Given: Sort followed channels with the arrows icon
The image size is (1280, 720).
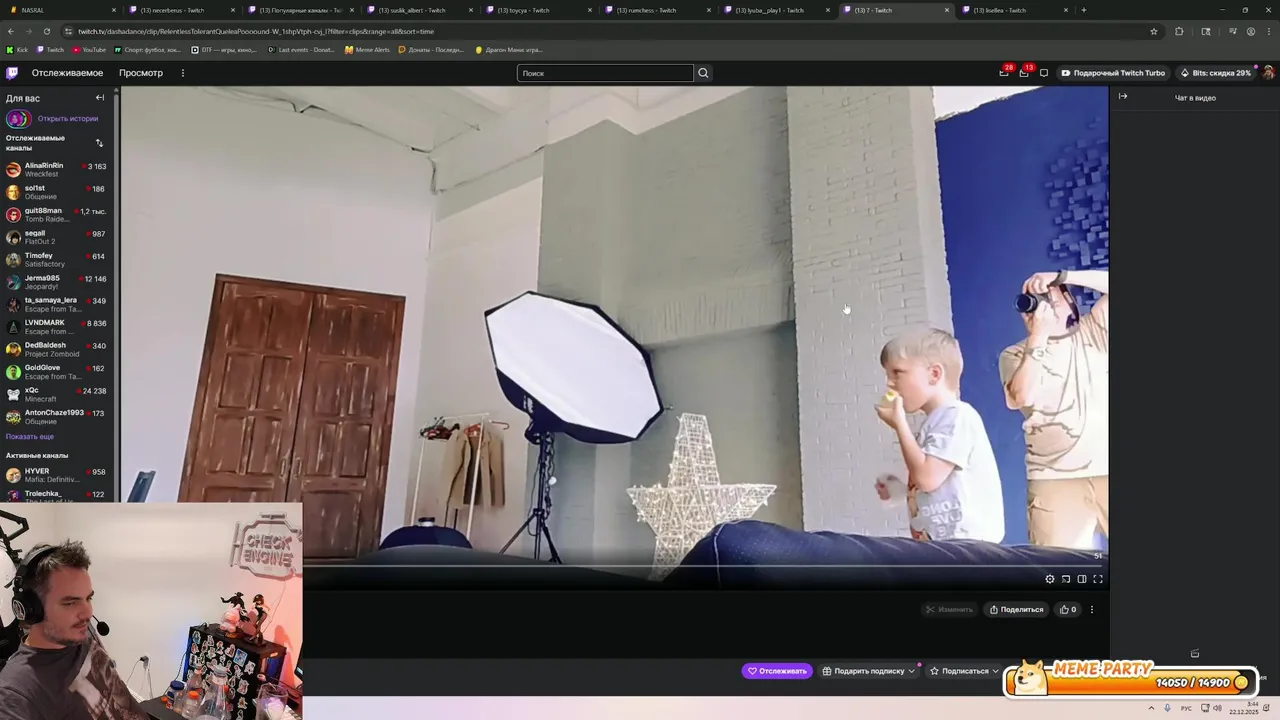Looking at the screenshot, I should (x=99, y=143).
